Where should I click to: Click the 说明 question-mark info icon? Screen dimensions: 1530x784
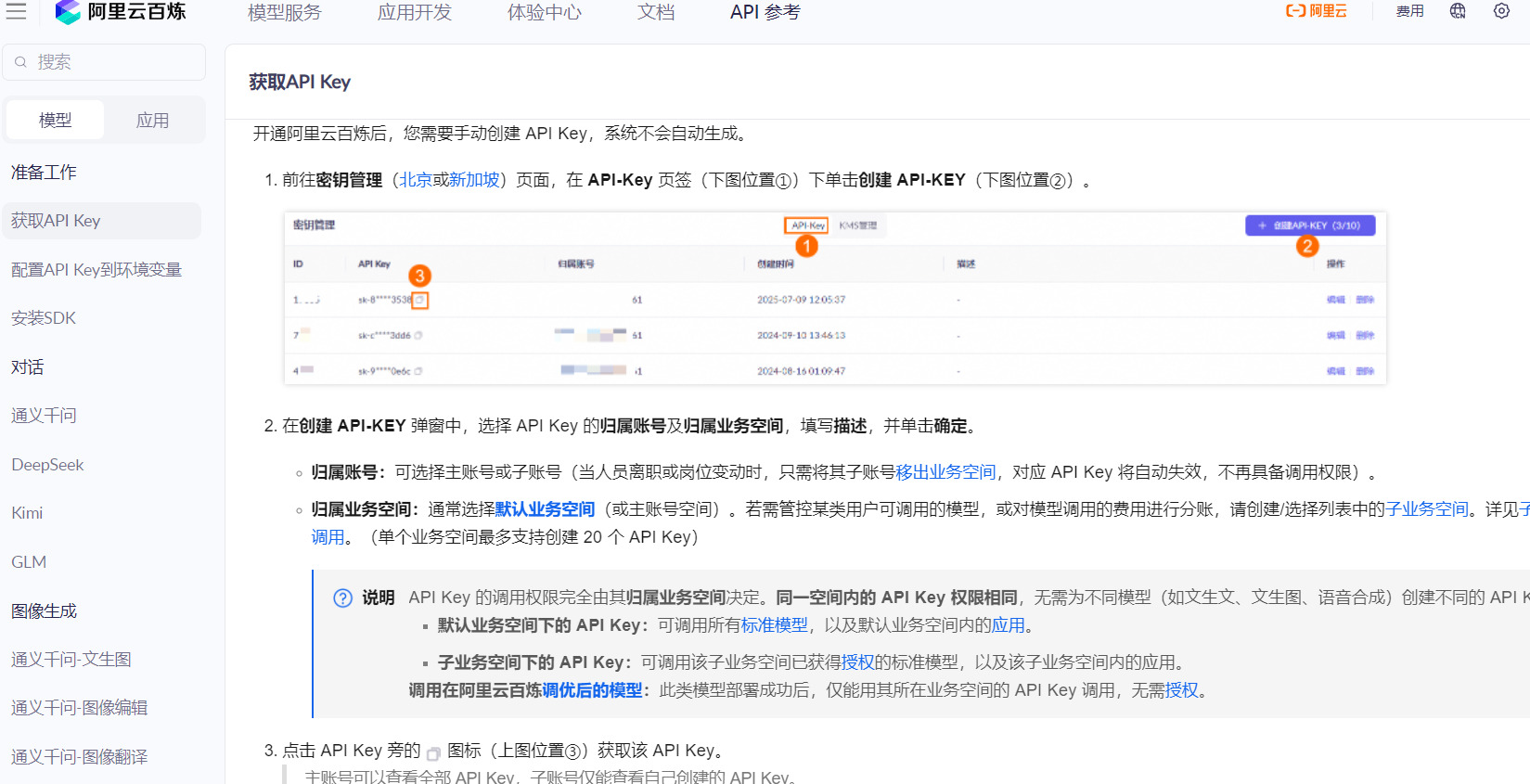pos(342,598)
